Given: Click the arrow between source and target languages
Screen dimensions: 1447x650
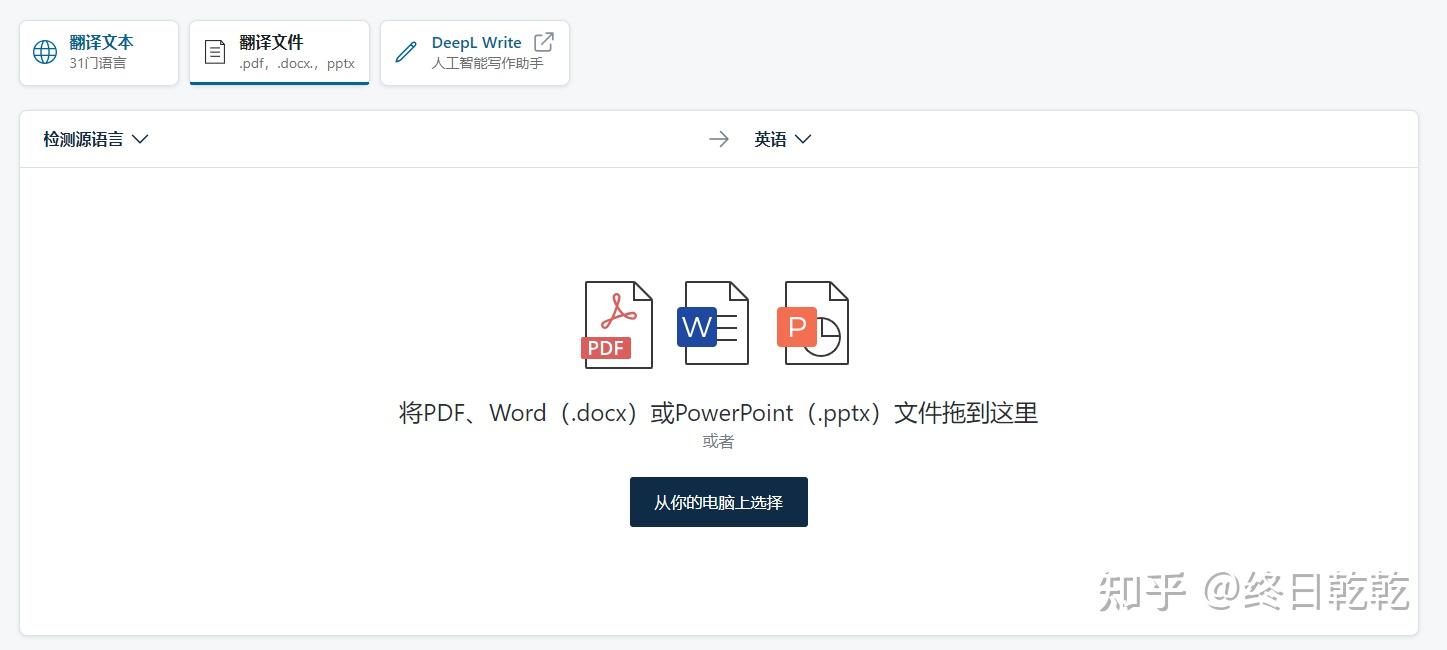Looking at the screenshot, I should point(719,139).
